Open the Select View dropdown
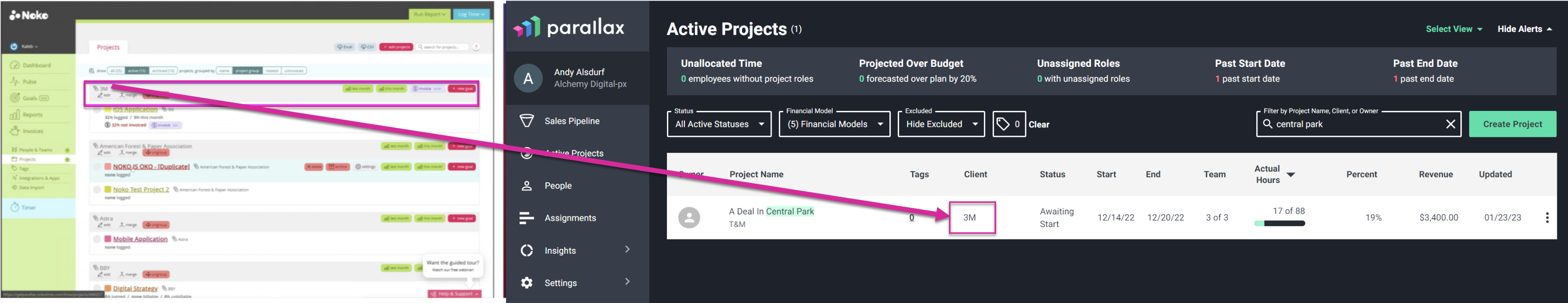 pos(1454,29)
